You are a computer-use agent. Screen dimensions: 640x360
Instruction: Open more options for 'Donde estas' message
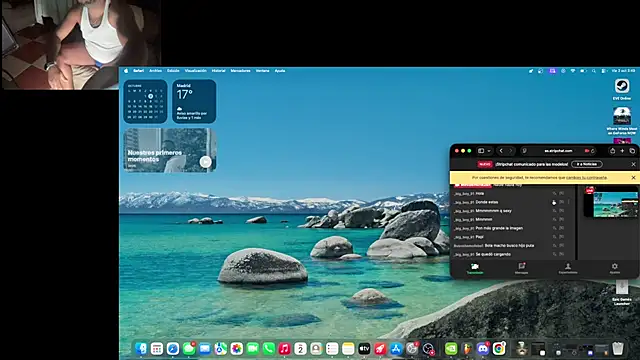click(569, 202)
